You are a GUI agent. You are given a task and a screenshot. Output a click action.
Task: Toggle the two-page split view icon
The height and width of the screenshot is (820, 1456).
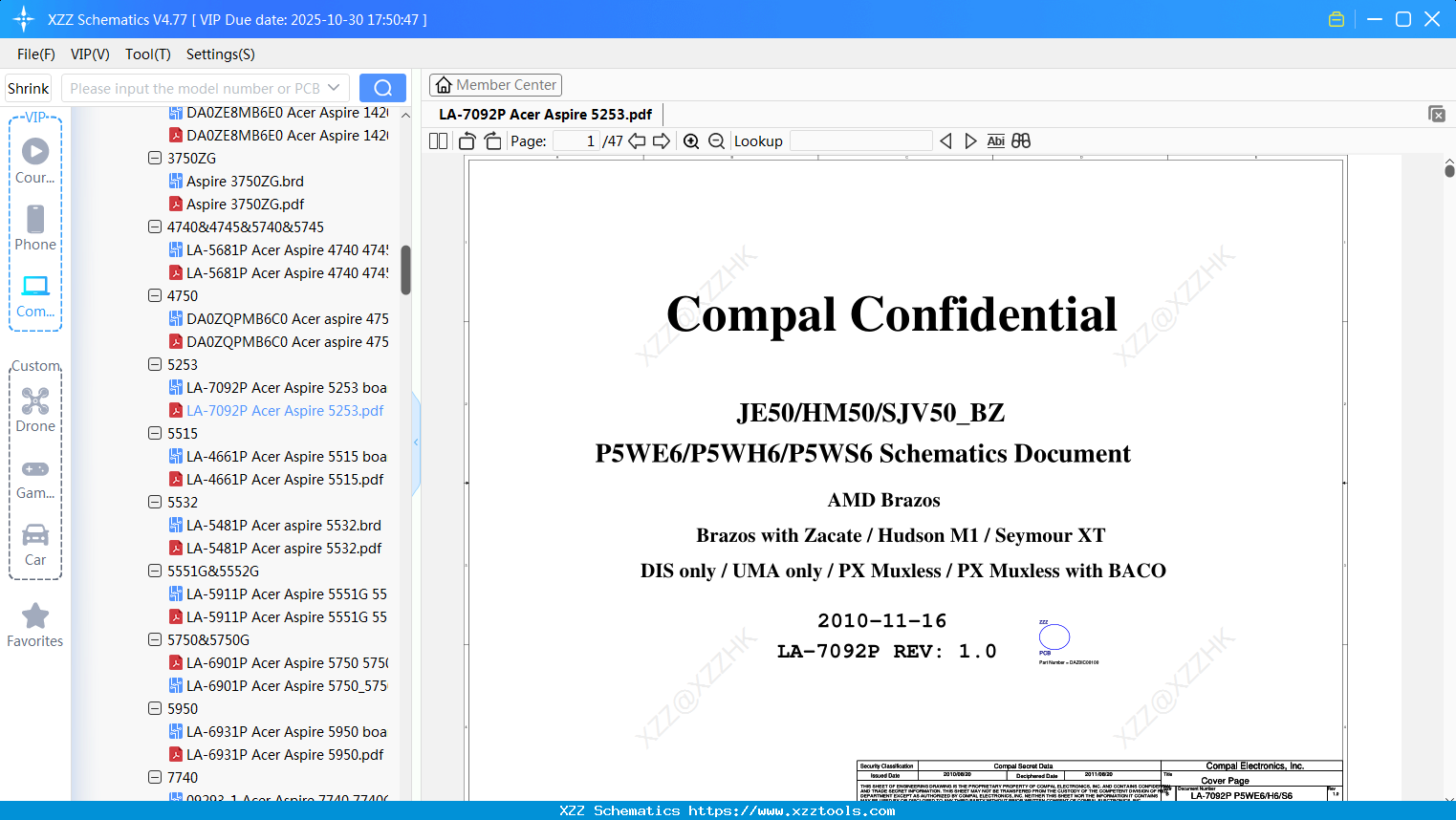pyautogui.click(x=439, y=141)
